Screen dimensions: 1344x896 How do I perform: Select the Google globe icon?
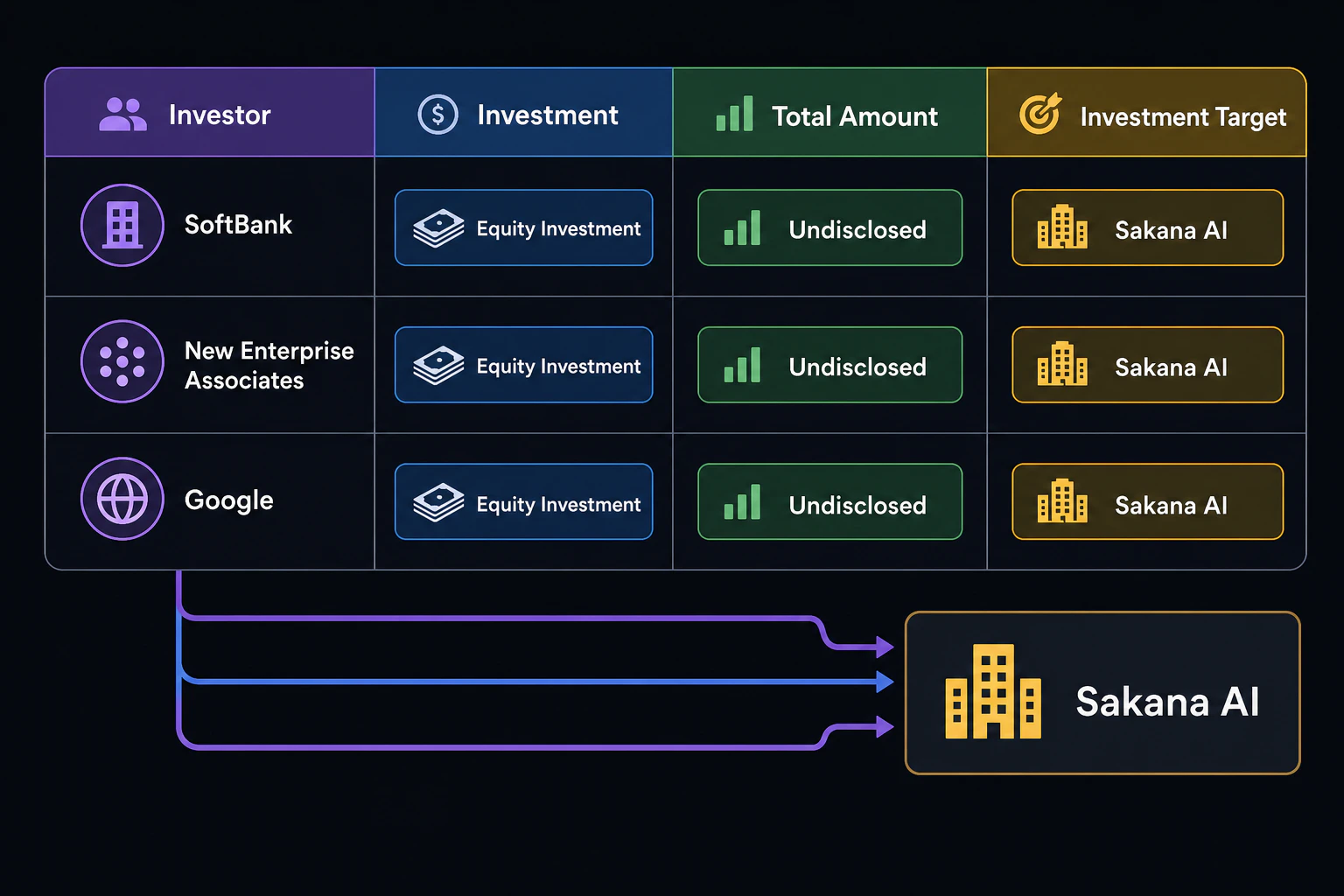(x=122, y=499)
